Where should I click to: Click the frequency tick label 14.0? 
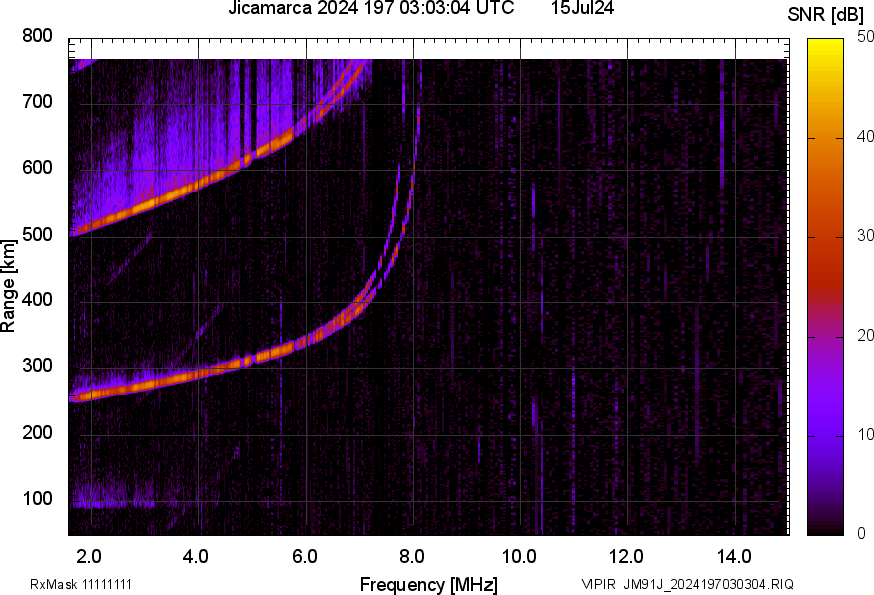click(x=734, y=557)
